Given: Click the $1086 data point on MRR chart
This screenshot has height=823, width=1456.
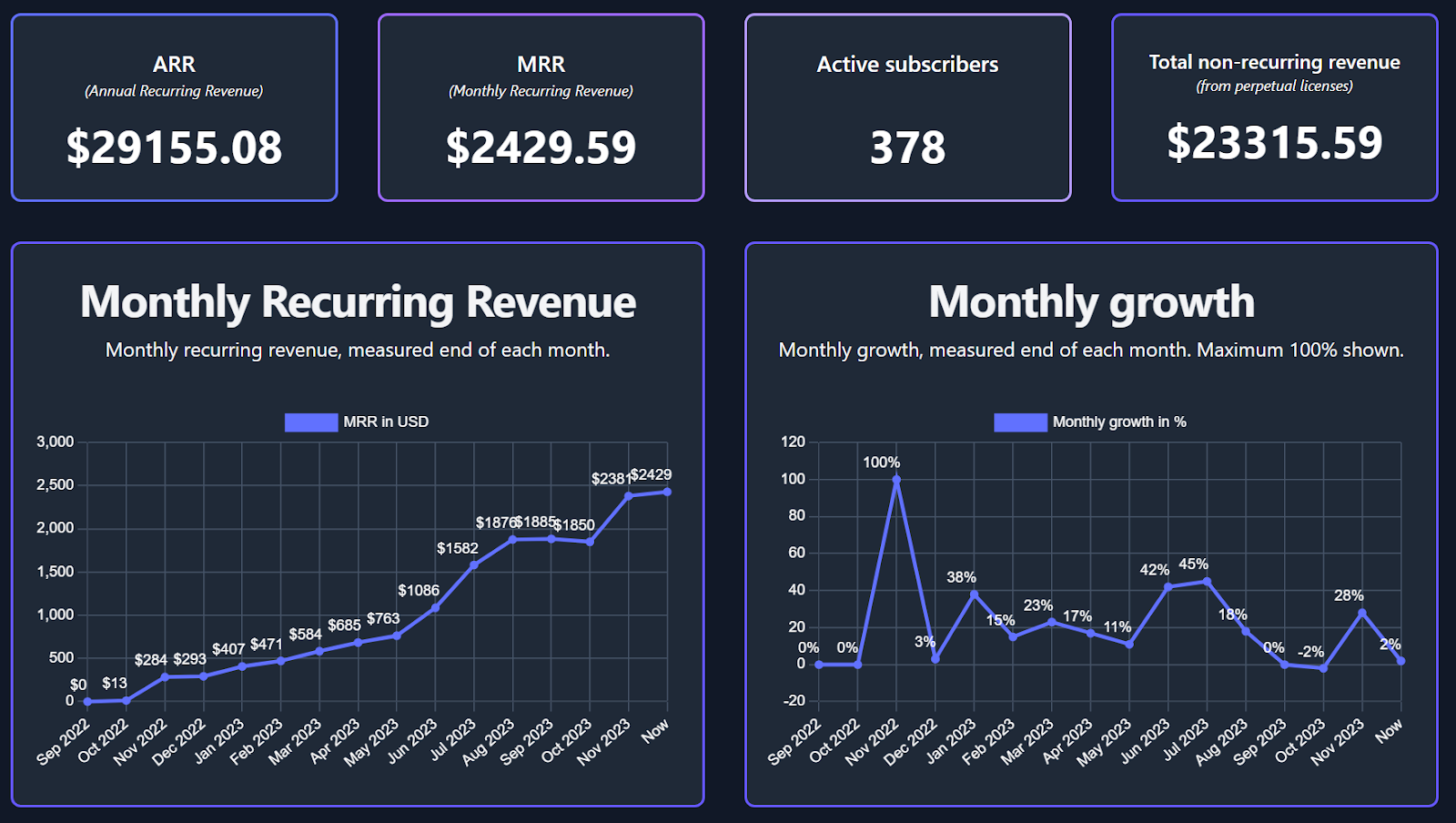Looking at the screenshot, I should [435, 607].
